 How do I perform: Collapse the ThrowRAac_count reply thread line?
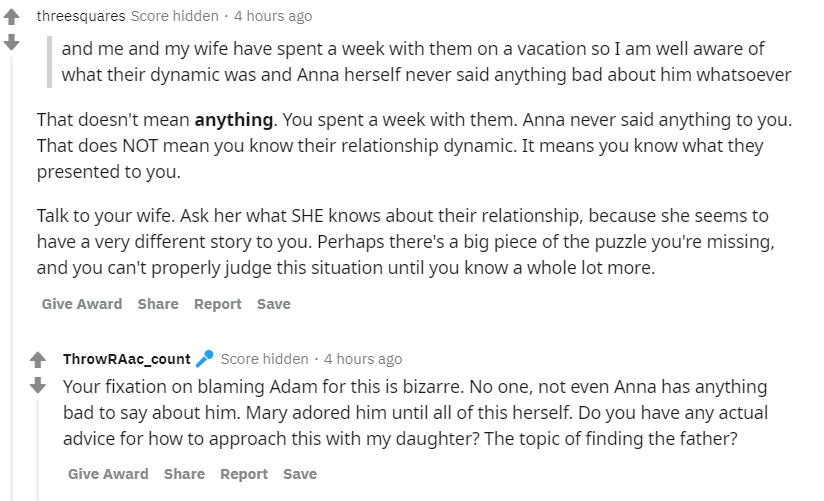pyautogui.click(x=38, y=450)
